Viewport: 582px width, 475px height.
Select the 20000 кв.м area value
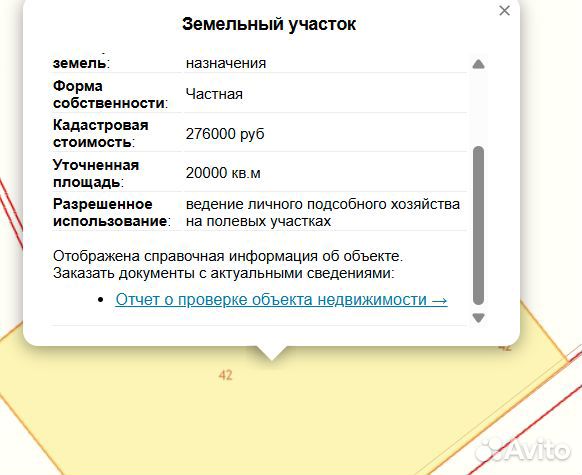click(223, 173)
